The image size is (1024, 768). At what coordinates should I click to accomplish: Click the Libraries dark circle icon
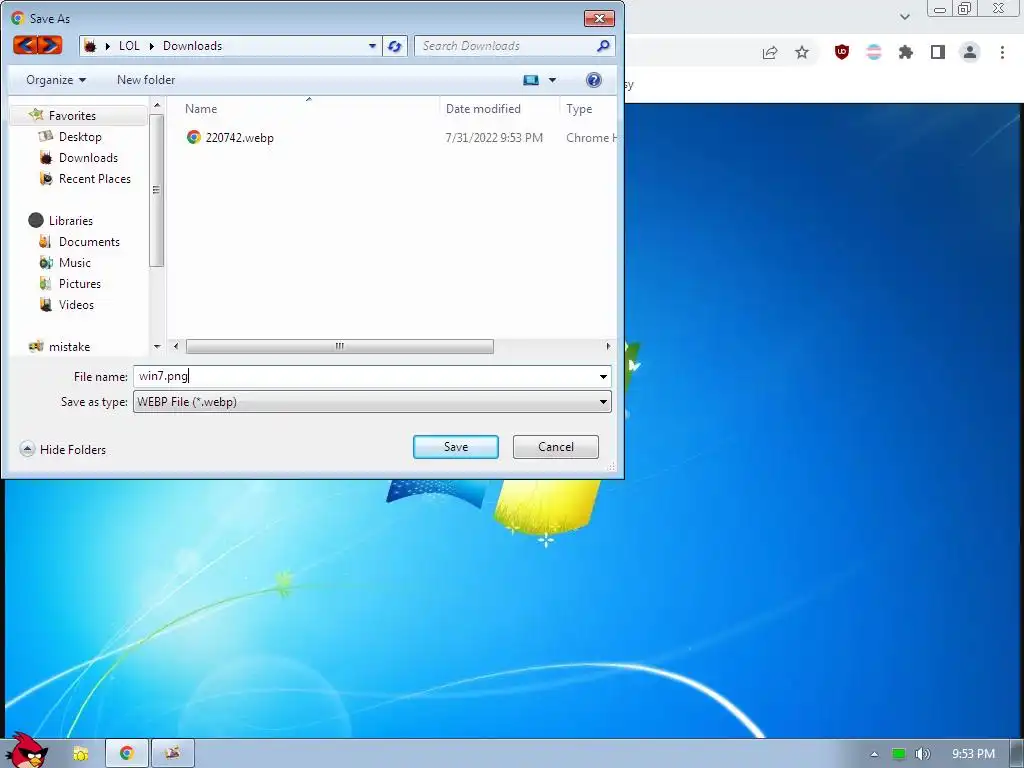pos(36,221)
